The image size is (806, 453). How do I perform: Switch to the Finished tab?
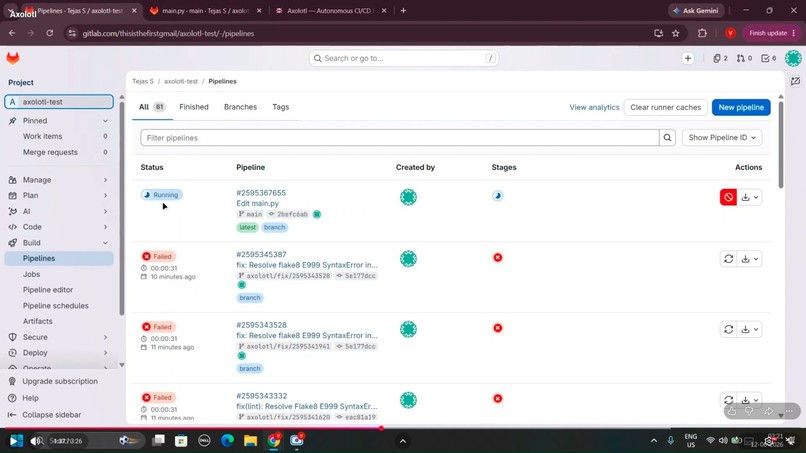pos(194,107)
